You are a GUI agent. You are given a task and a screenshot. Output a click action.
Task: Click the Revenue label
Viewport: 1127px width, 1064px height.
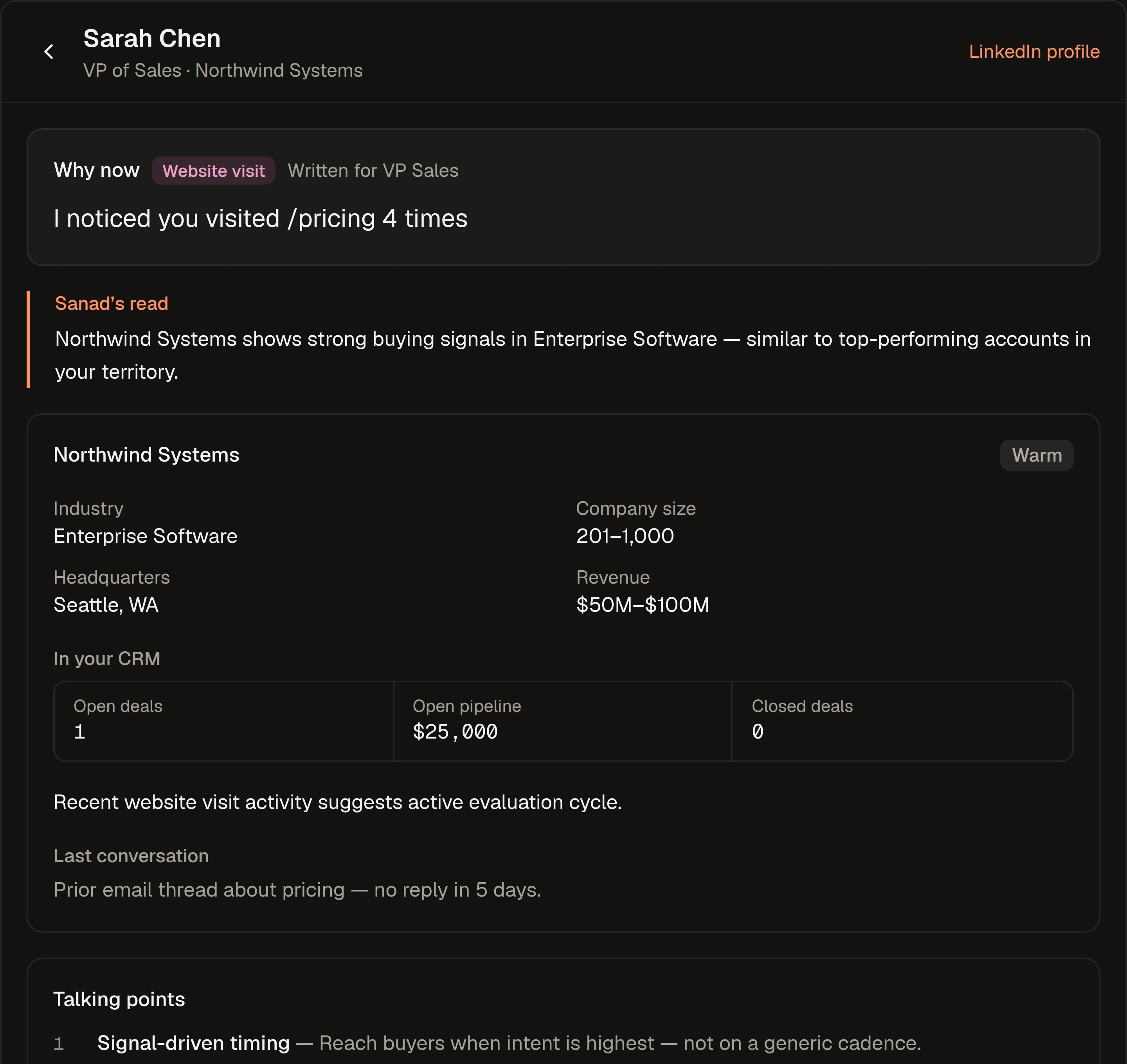click(x=613, y=577)
